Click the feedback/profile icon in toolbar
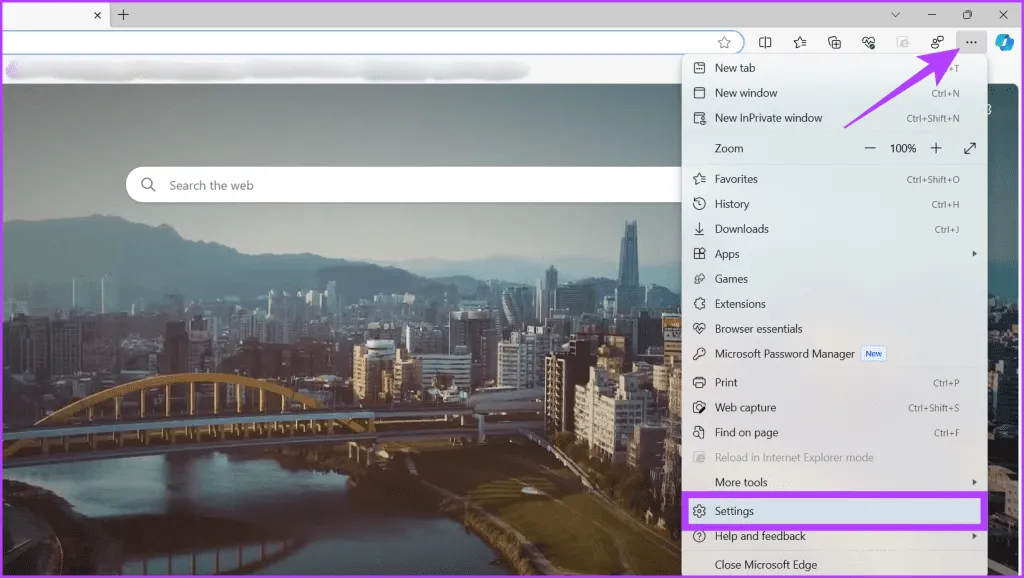The width and height of the screenshot is (1024, 578). click(x=937, y=42)
